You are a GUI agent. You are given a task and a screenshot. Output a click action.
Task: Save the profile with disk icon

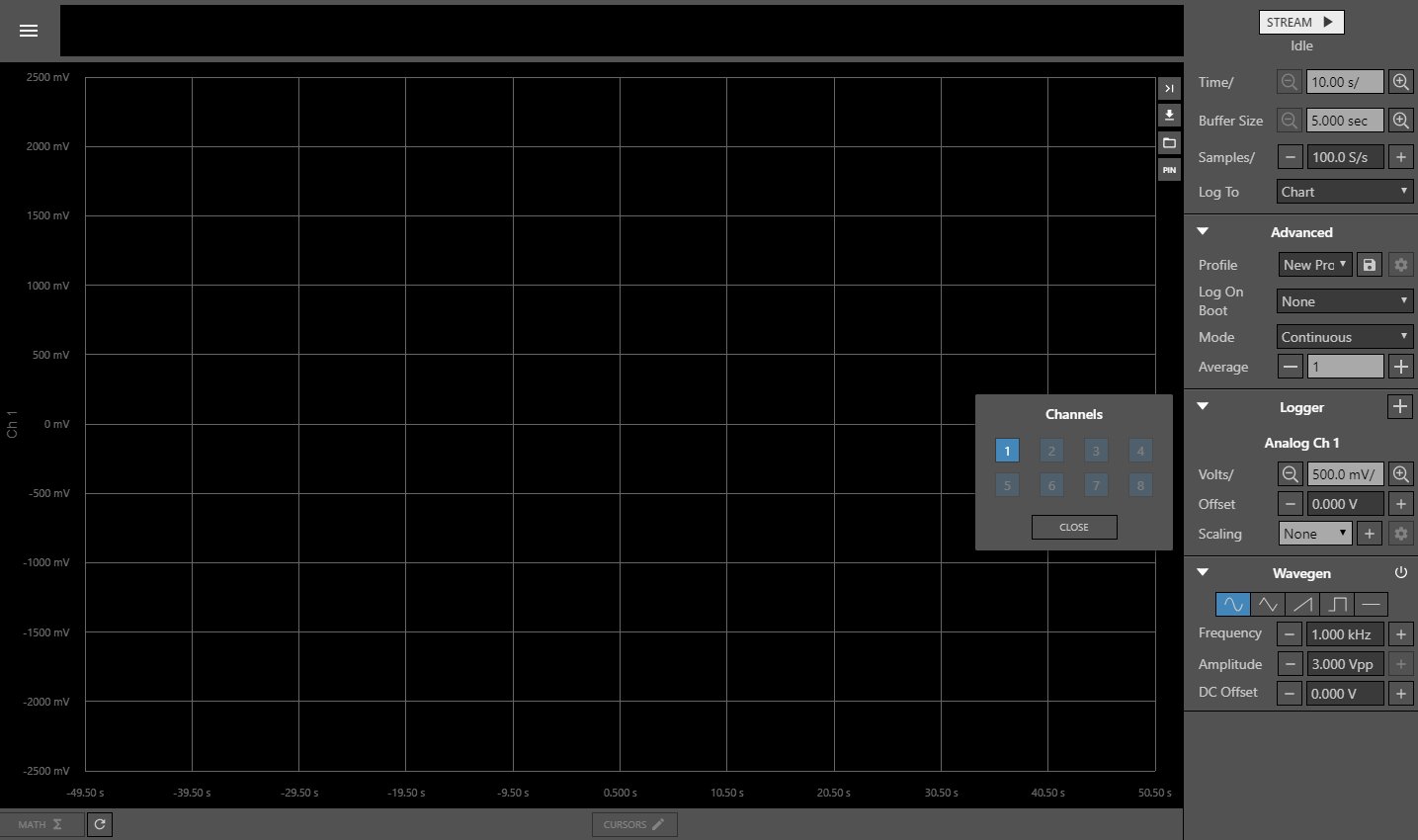(x=1369, y=265)
